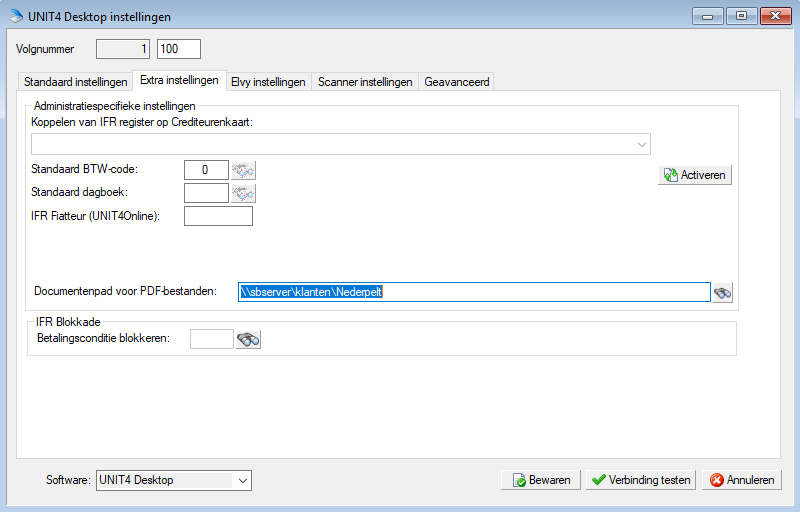This screenshot has height=512, width=800.
Task: Click the binoculars next to Betalingsconditie blokkeren
Action: 248,340
